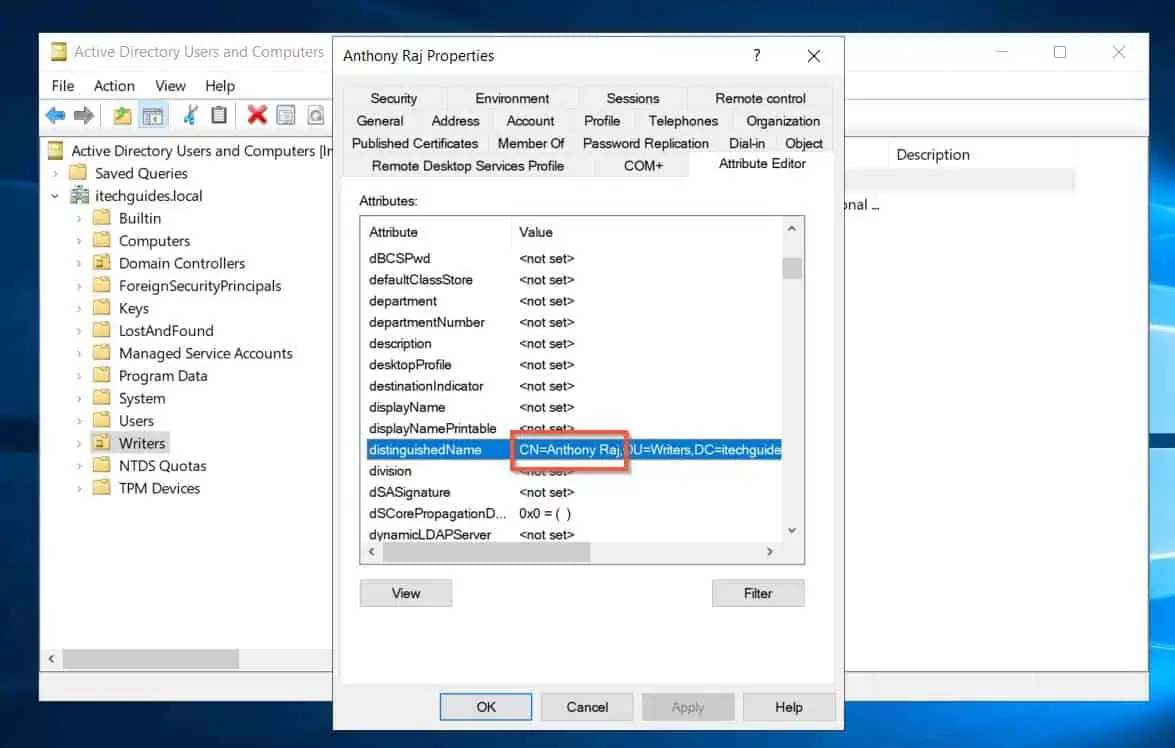Select the department attribute row
The image size is (1175, 748).
(574, 301)
